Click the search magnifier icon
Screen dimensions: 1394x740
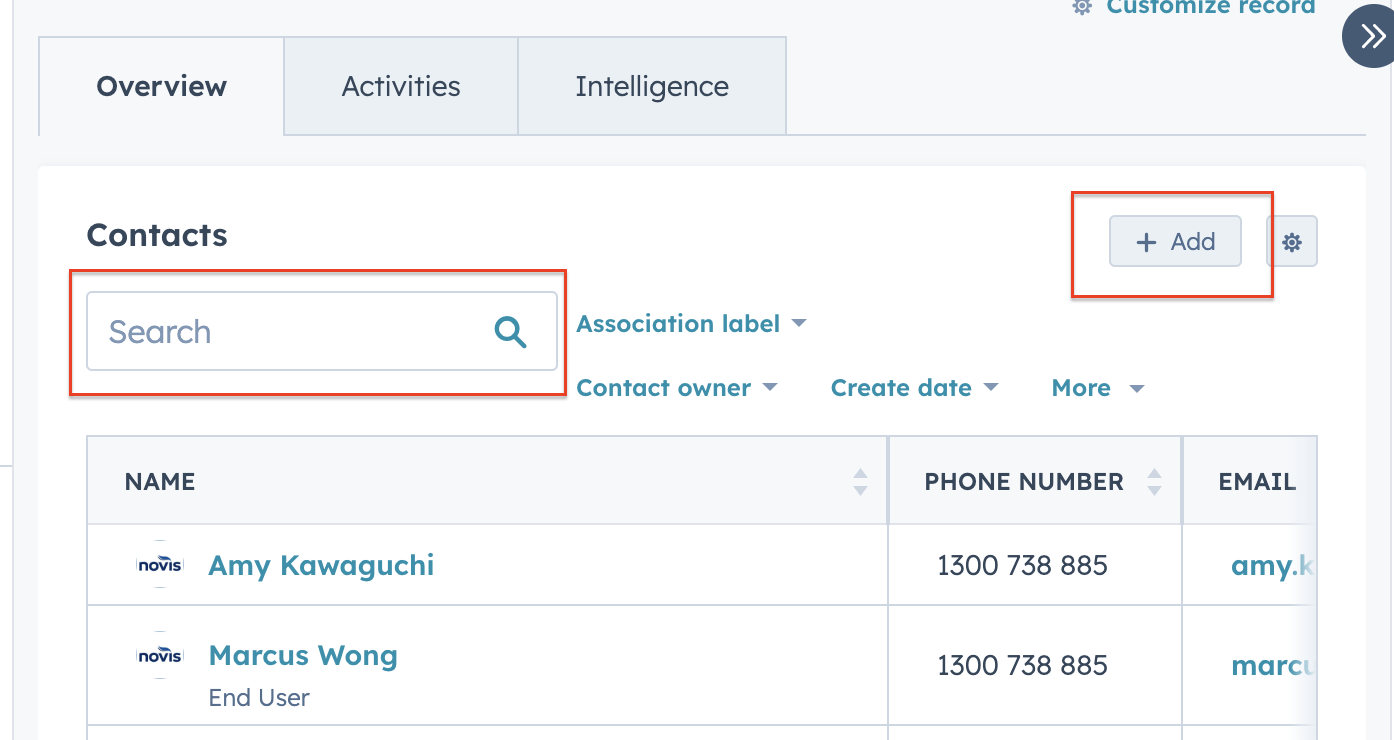(x=510, y=332)
